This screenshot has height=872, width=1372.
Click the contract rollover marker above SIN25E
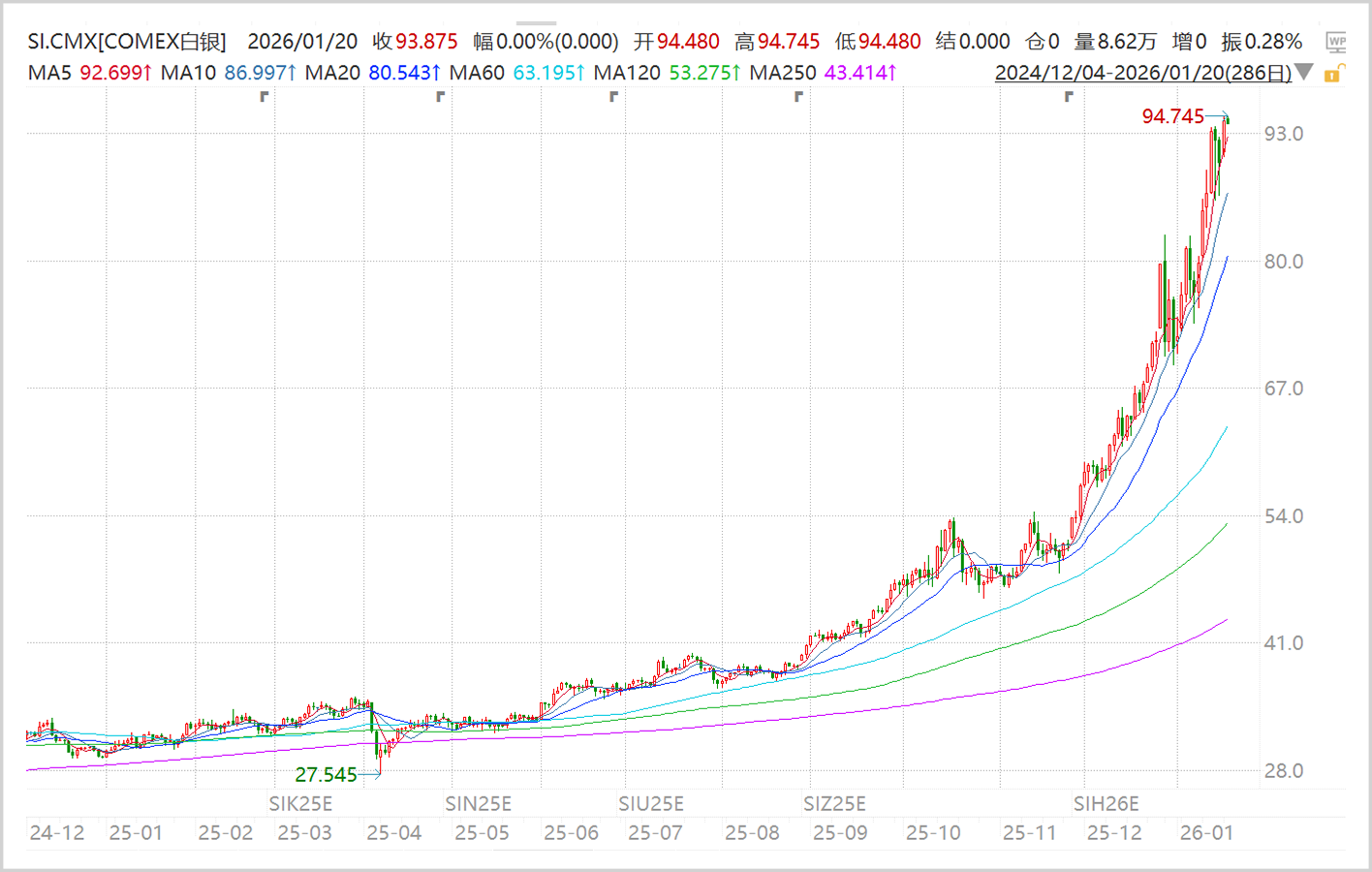coord(440,95)
